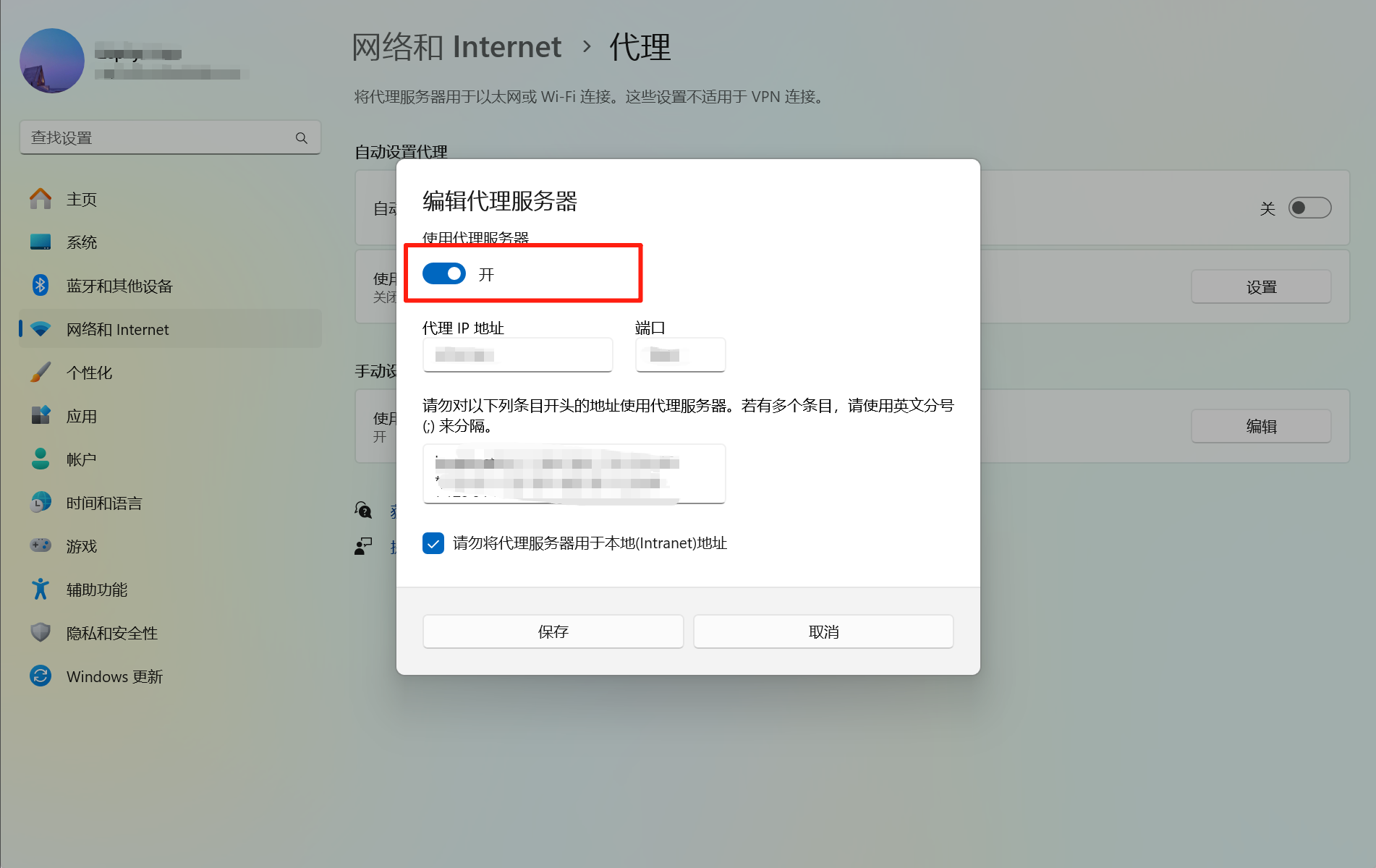This screenshot has height=868, width=1376.
Task: Open 蓝牙和其他设备 settings
Action: (171, 286)
